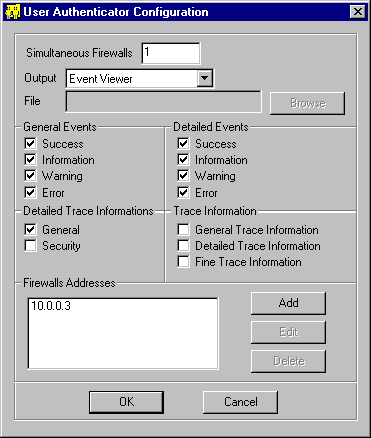Uncheck General Events Information checkbox

[30, 160]
